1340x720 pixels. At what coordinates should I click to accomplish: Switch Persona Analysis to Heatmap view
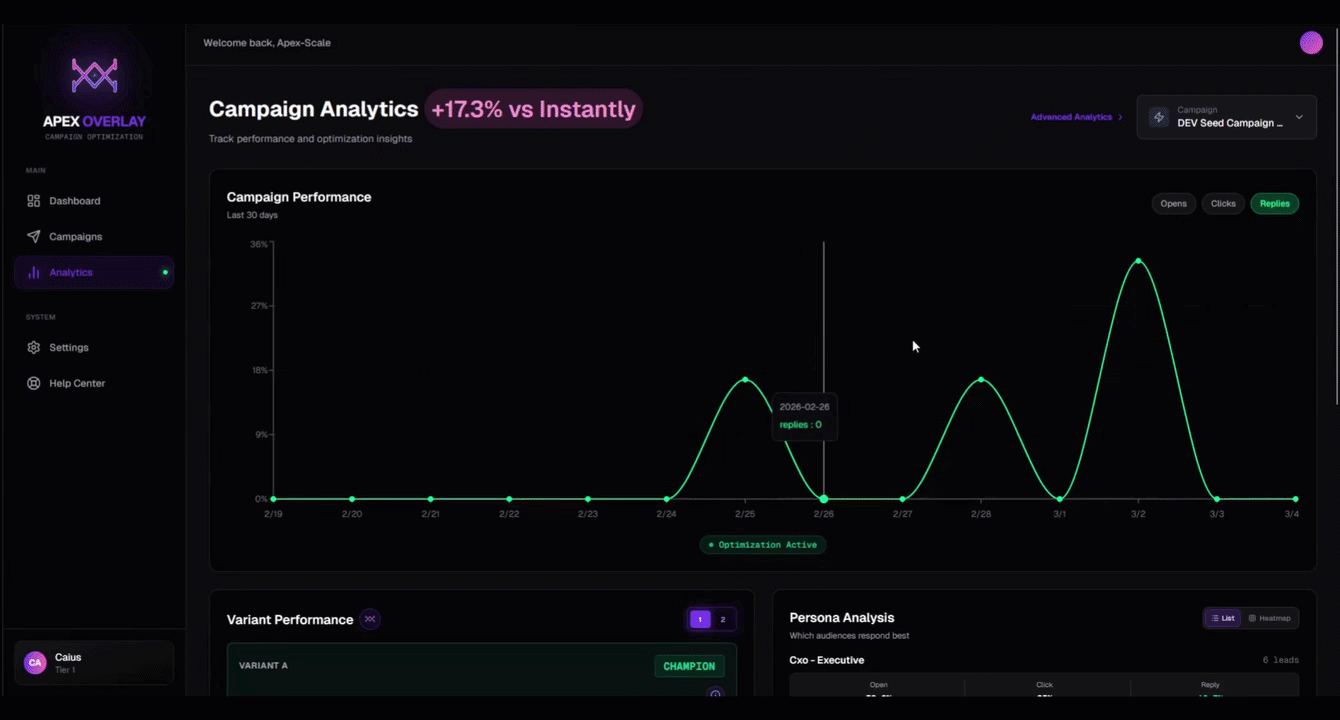tap(1271, 618)
